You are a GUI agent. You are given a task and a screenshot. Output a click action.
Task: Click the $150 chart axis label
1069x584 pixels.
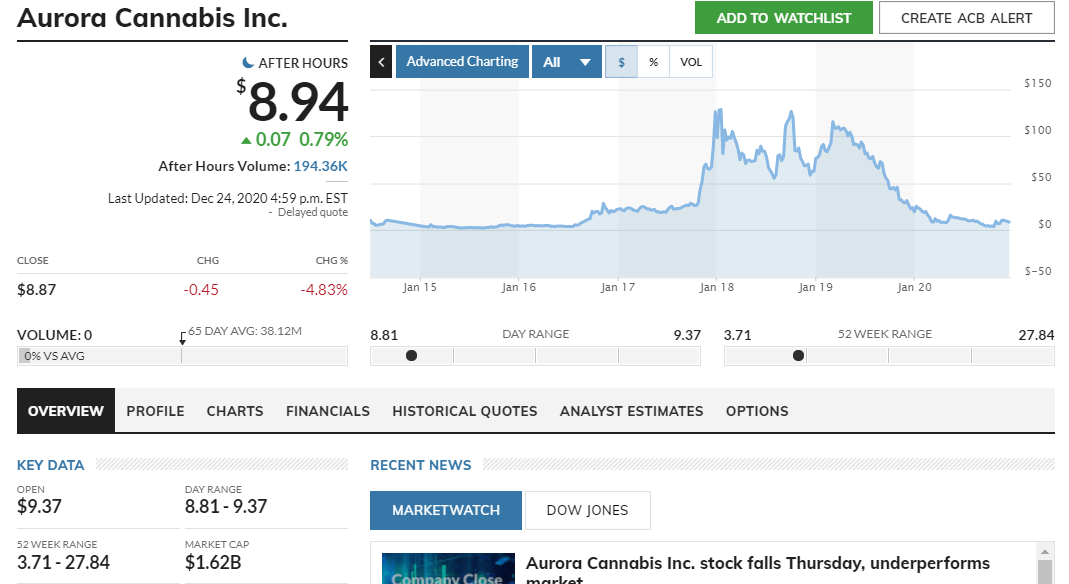point(1038,83)
